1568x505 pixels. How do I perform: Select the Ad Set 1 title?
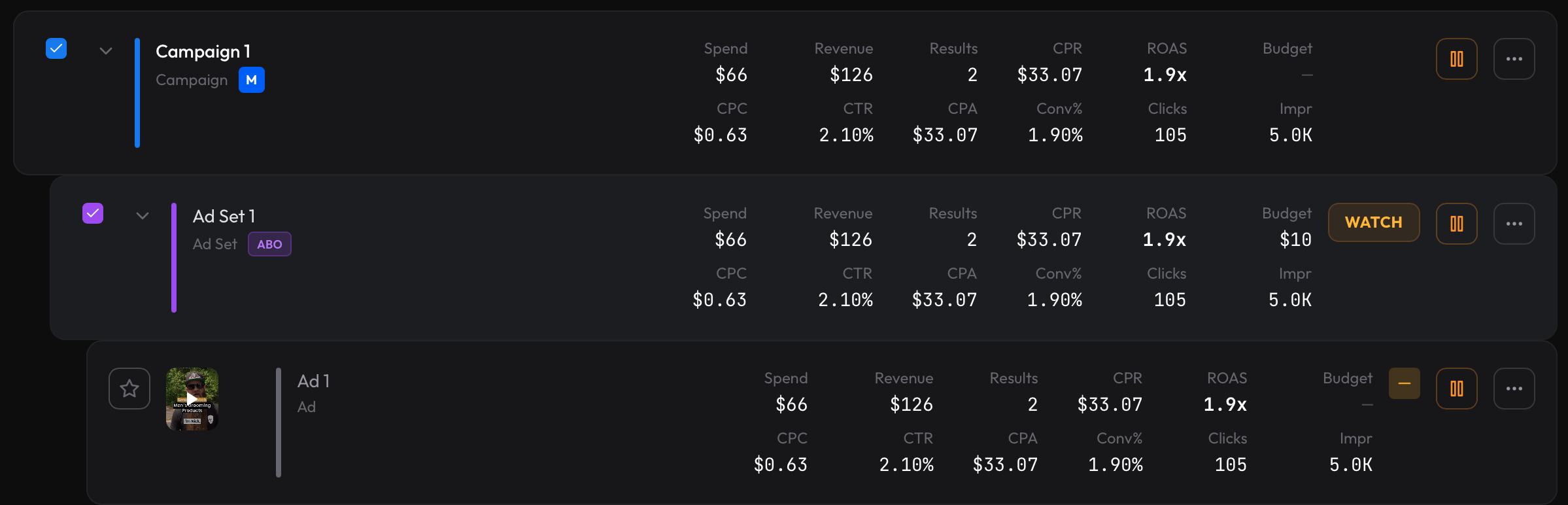(x=224, y=216)
